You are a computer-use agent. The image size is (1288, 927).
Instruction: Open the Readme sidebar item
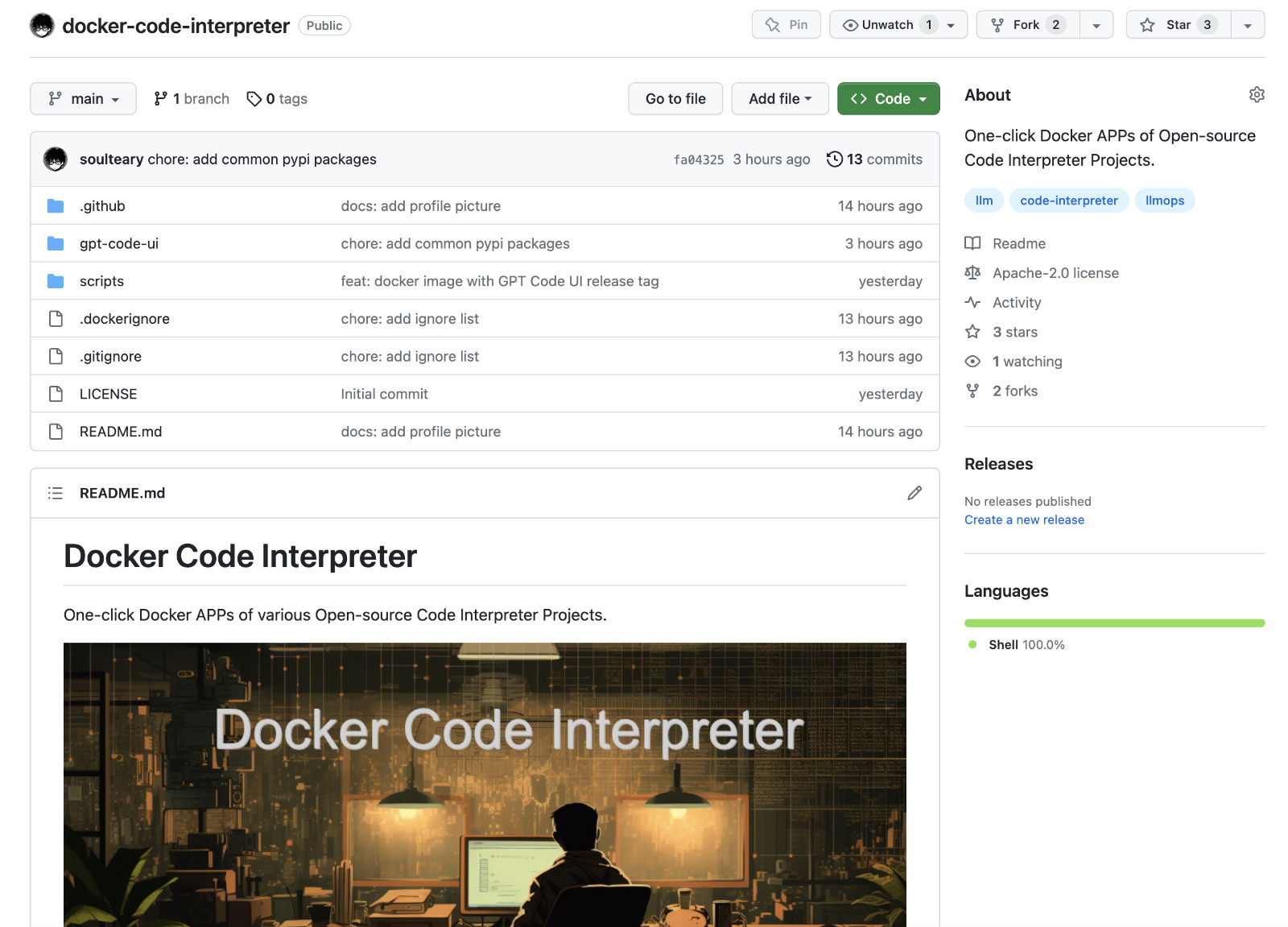coord(1005,243)
